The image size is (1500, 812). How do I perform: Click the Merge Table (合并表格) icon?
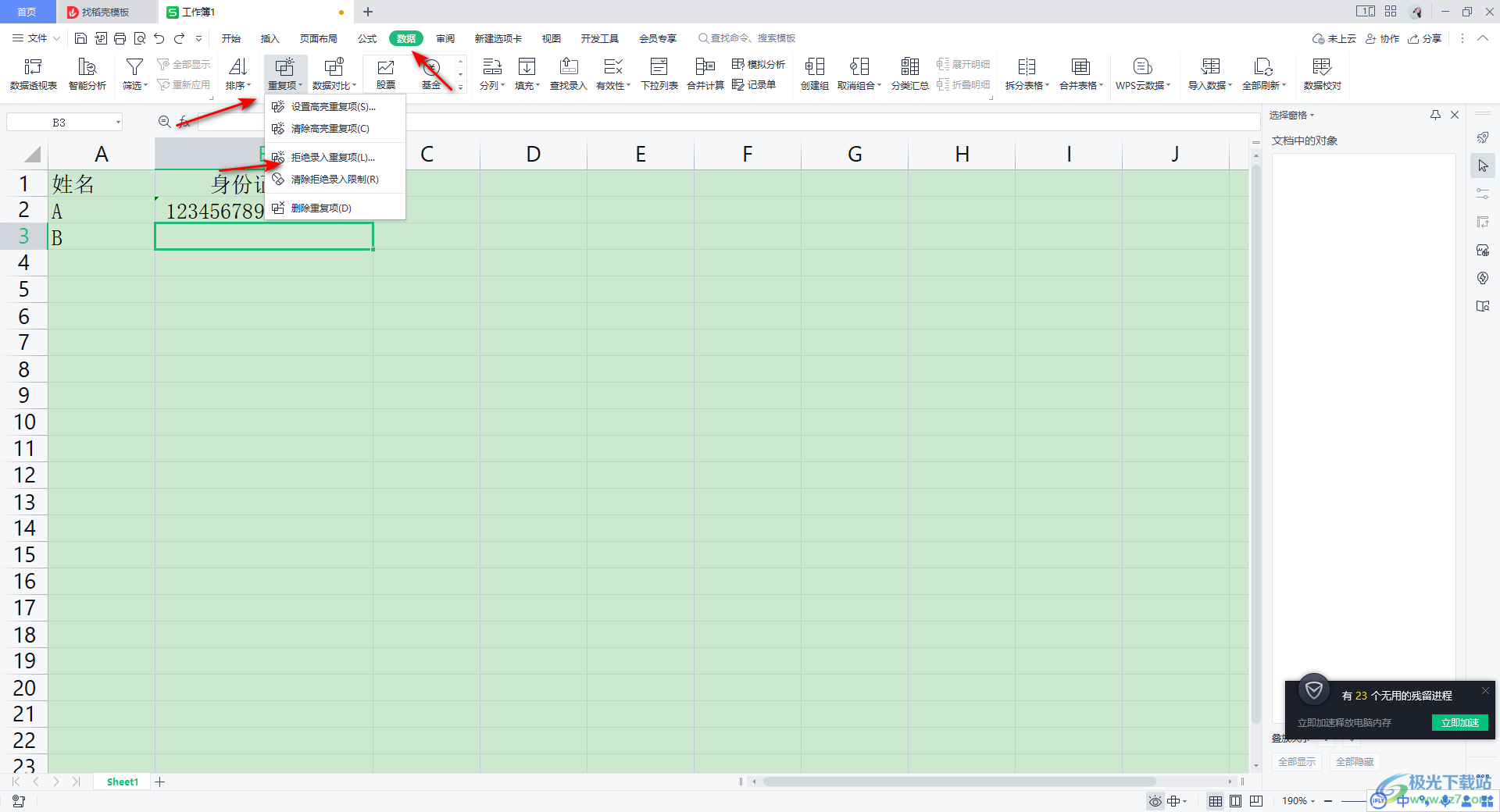1081,67
